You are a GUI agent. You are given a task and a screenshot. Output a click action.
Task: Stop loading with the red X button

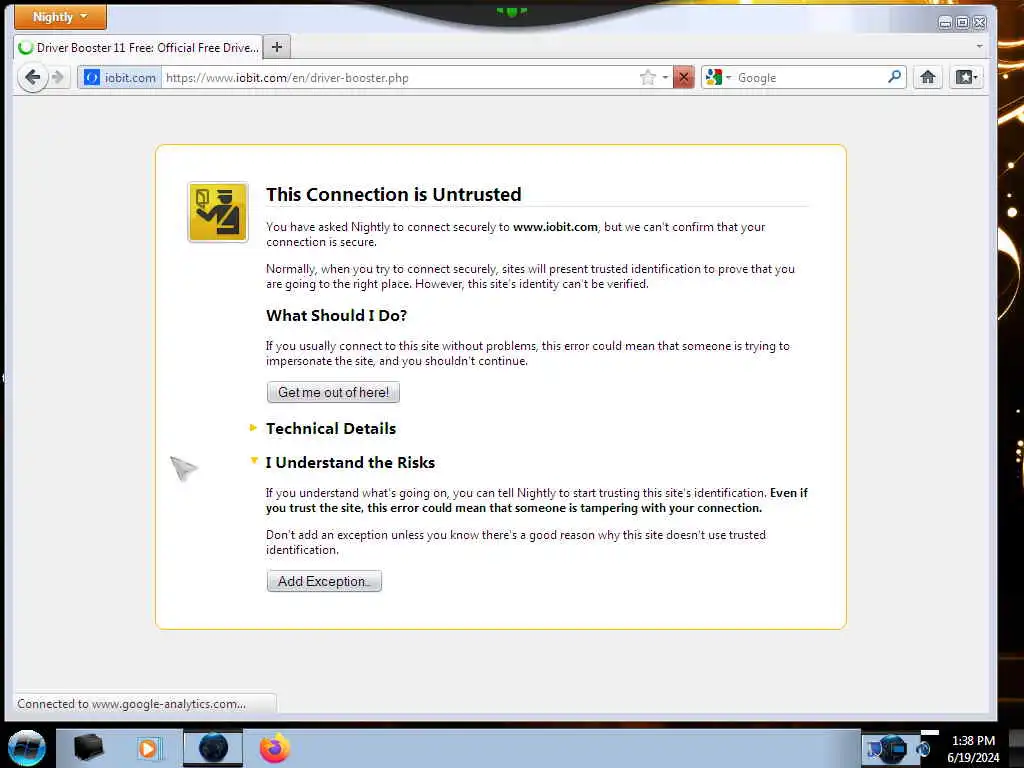pos(683,78)
